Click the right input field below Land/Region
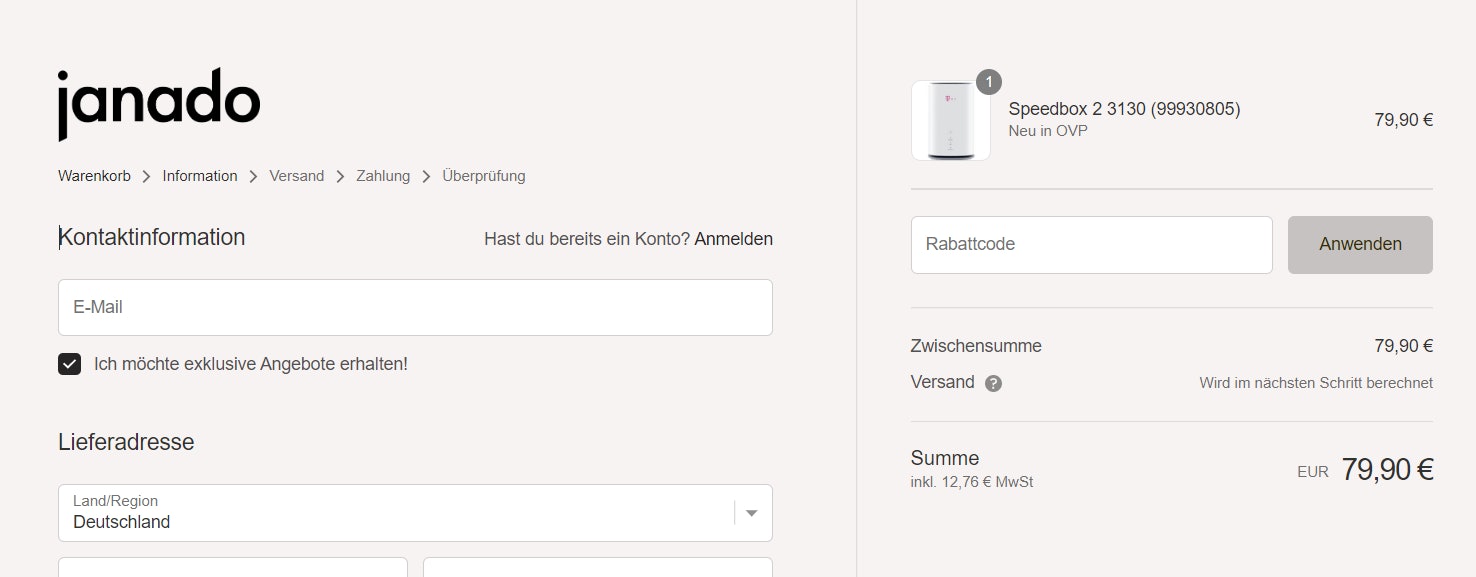Image resolution: width=1476 pixels, height=577 pixels. (598, 568)
